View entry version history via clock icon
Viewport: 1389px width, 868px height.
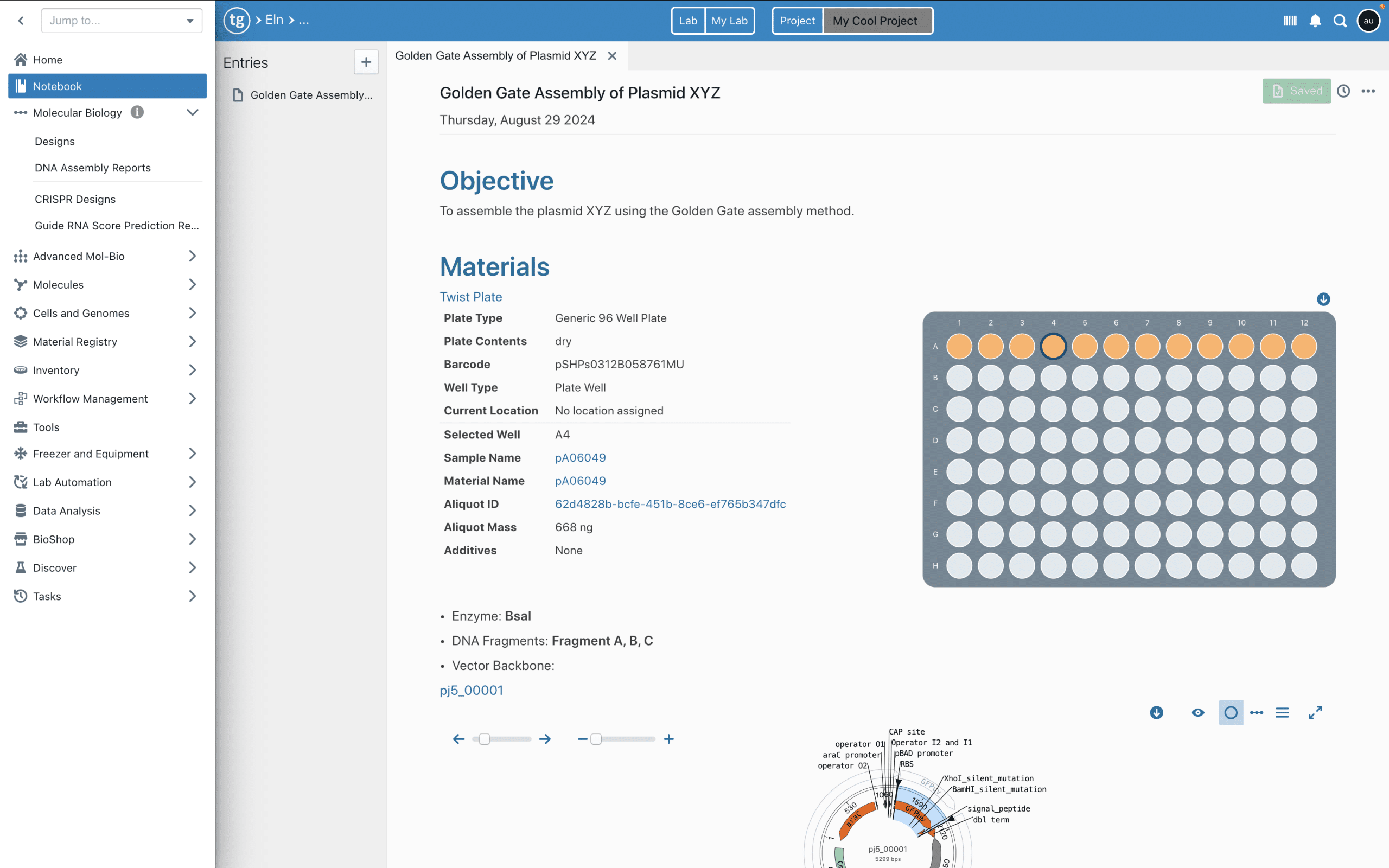click(x=1343, y=91)
